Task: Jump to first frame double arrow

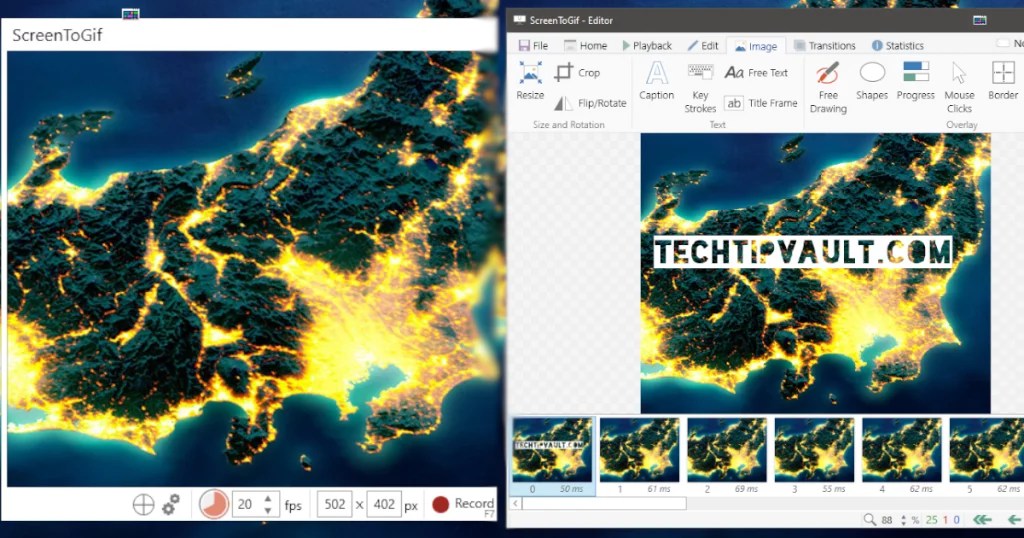Action: [982, 520]
